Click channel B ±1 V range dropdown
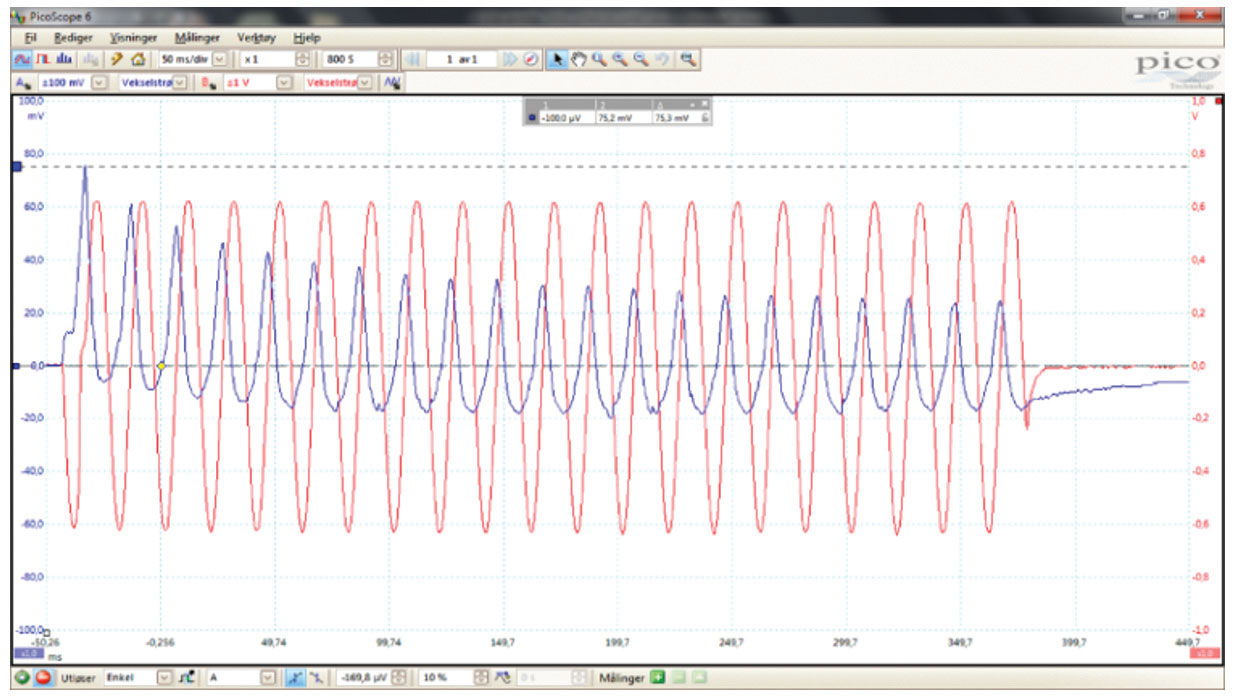The height and width of the screenshot is (698, 1235). 284,83
